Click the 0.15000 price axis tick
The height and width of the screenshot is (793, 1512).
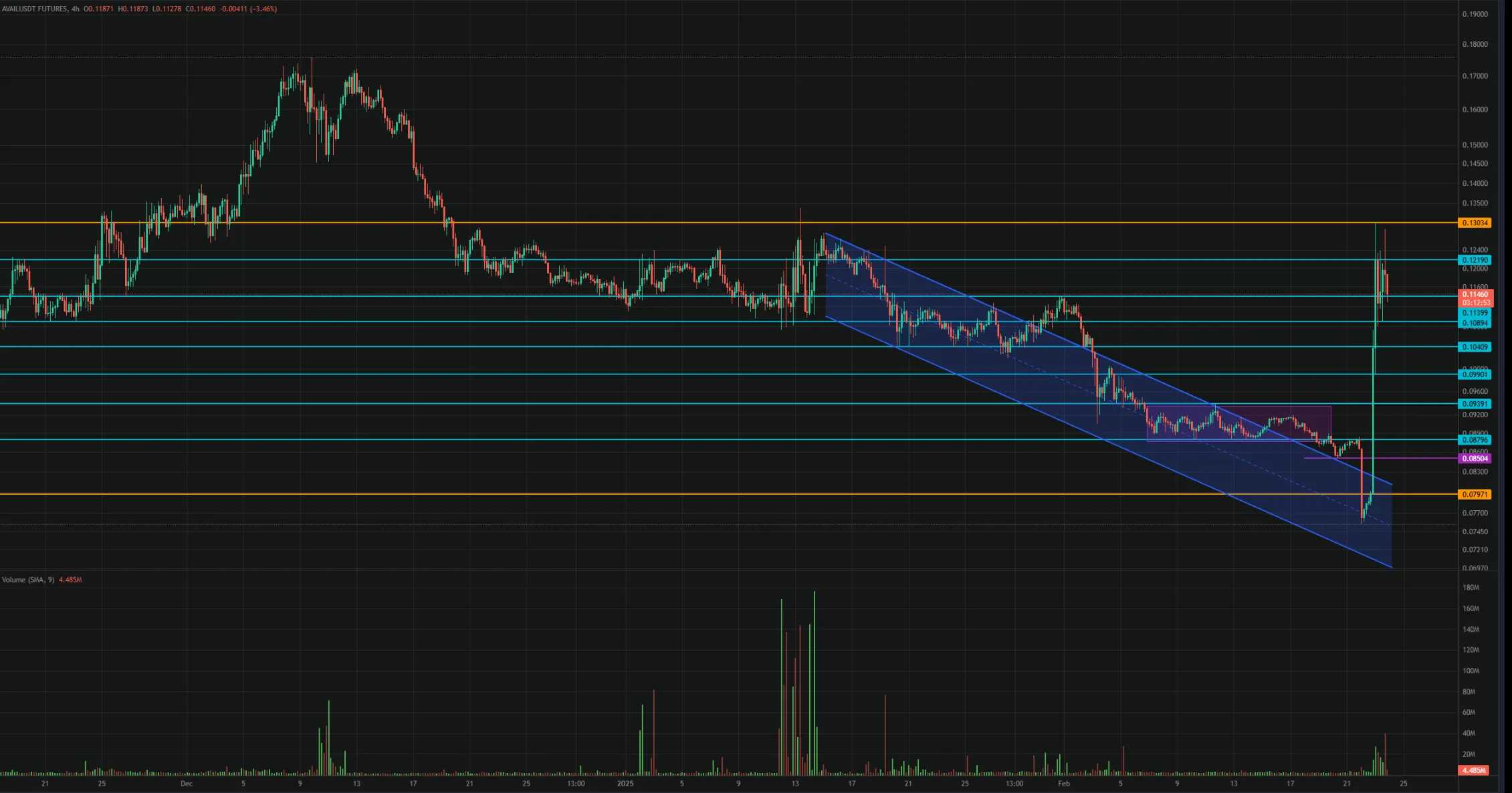[1475, 145]
